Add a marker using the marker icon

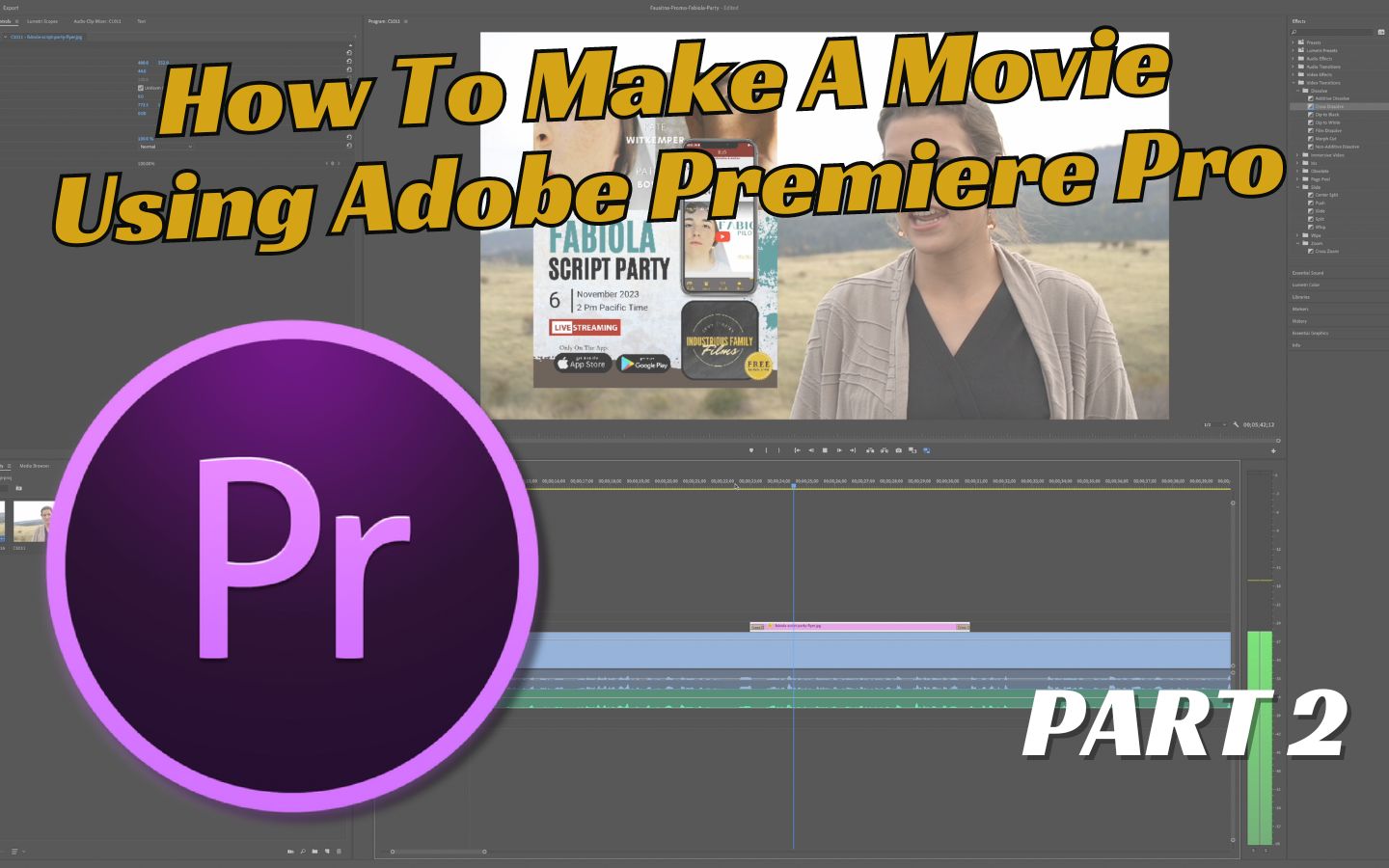click(752, 449)
